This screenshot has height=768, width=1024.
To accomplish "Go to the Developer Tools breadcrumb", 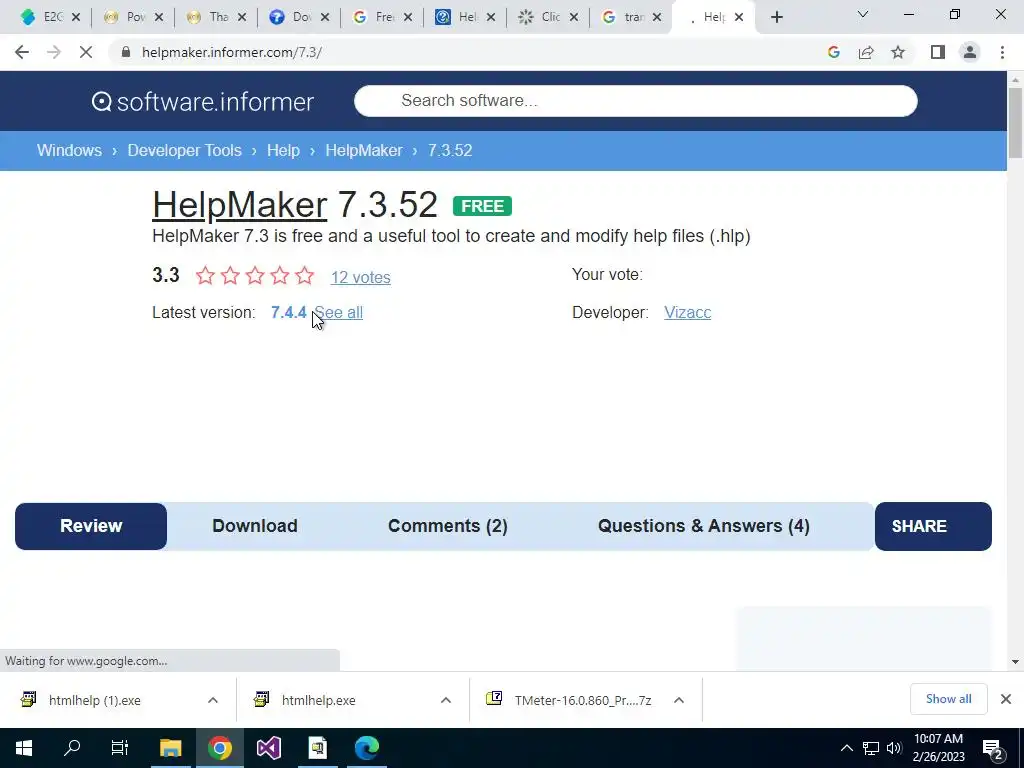I will click(184, 150).
